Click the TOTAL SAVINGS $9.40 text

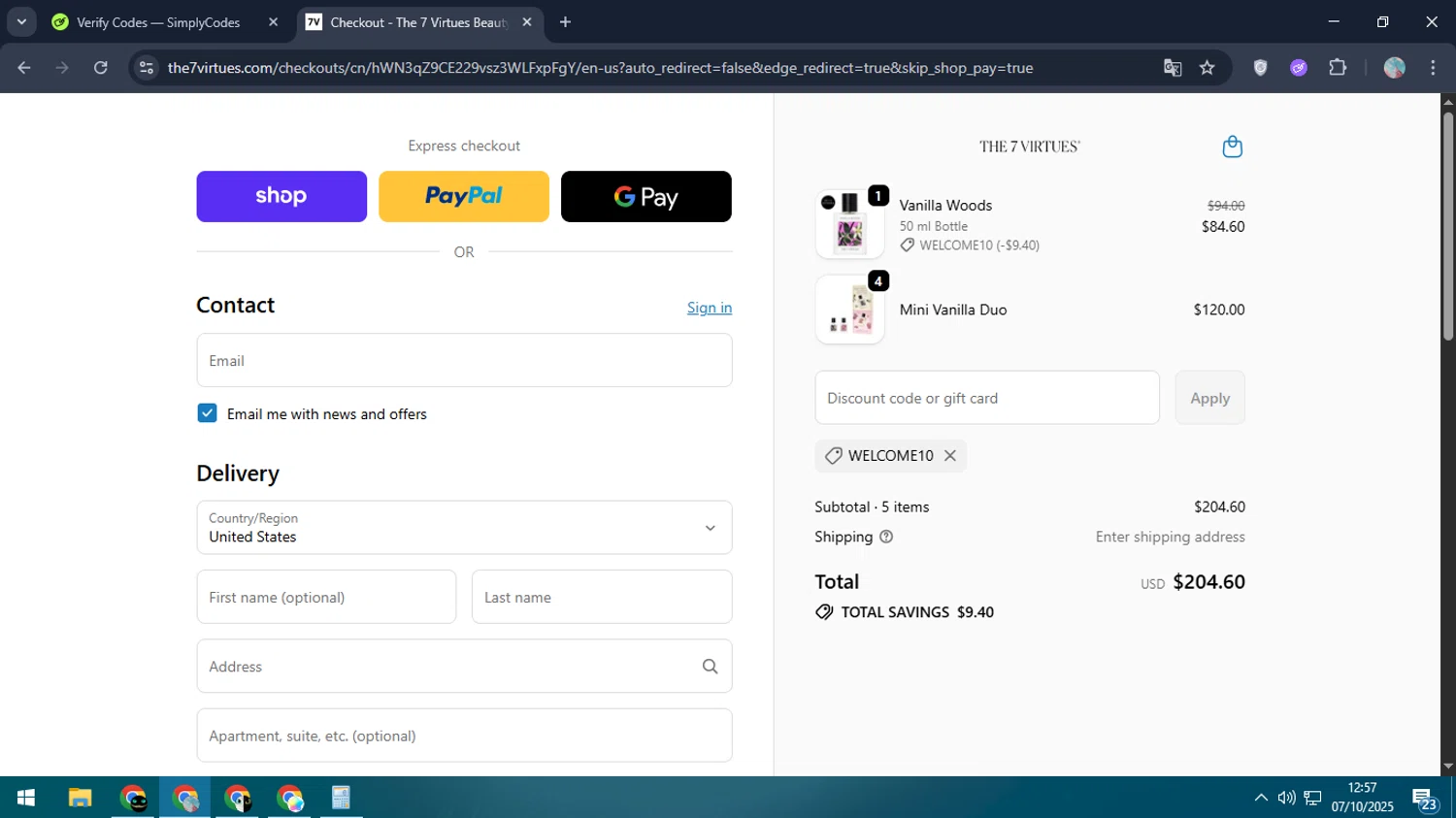click(917, 612)
